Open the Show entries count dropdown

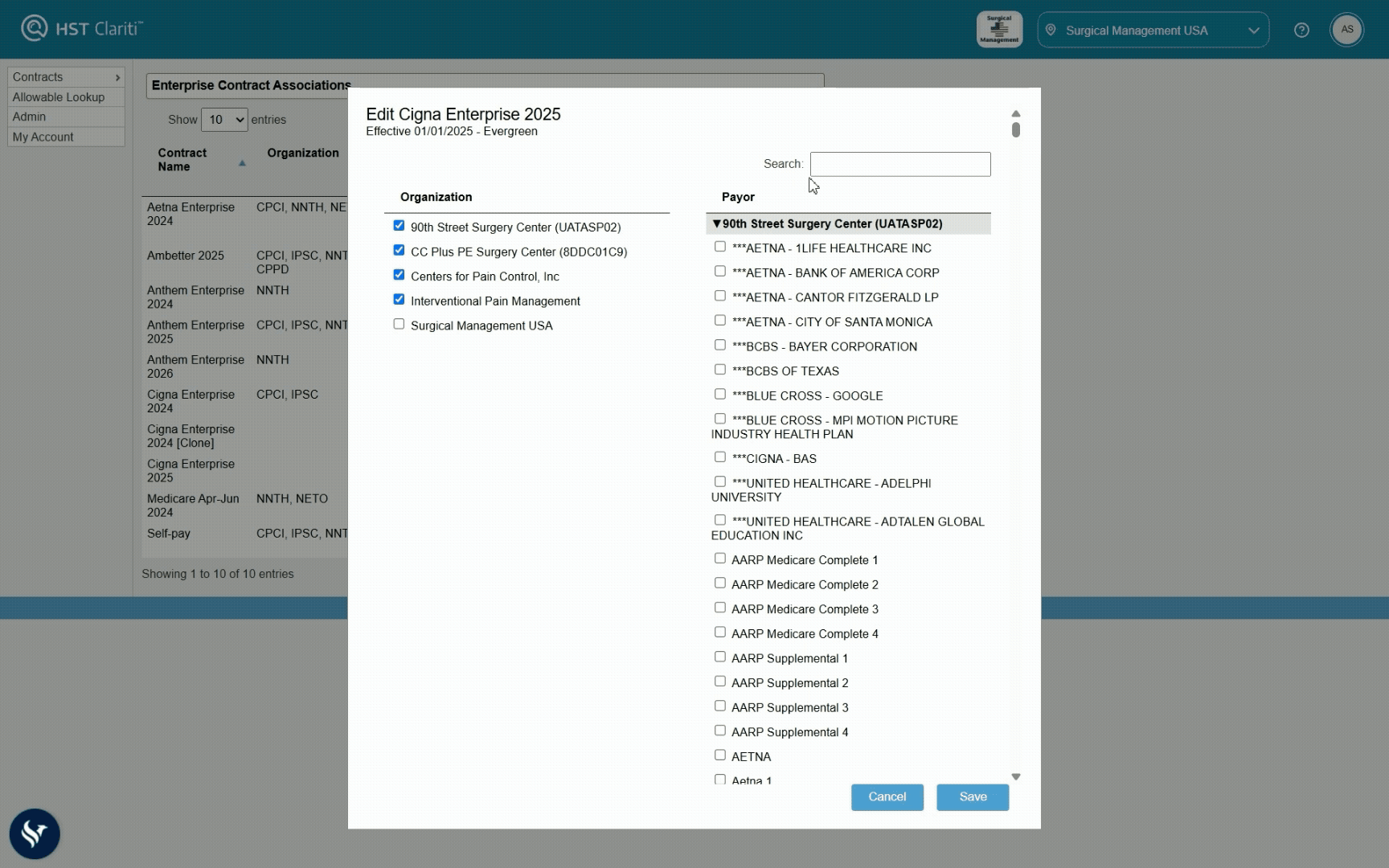tap(224, 120)
